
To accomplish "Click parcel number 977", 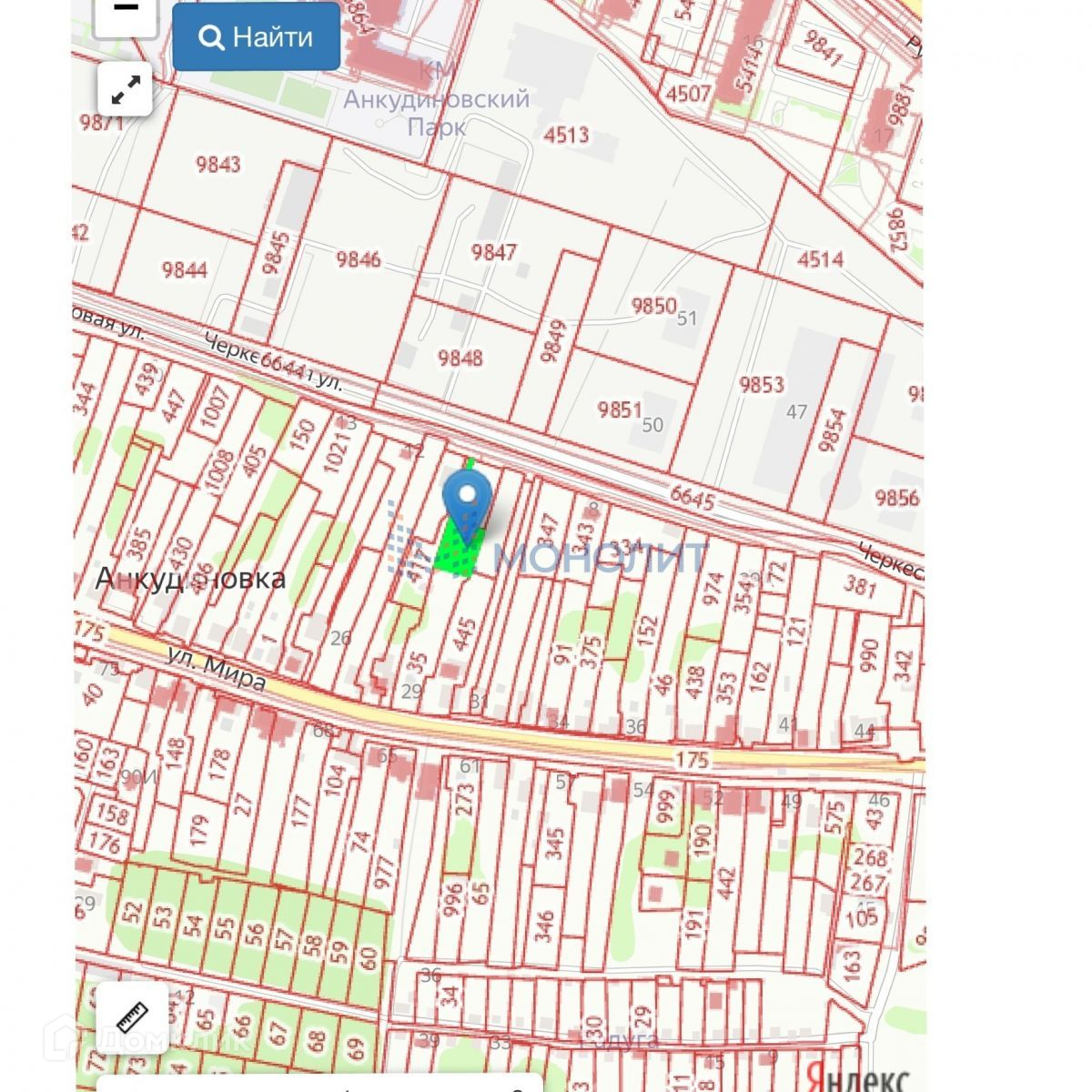I will (384, 871).
